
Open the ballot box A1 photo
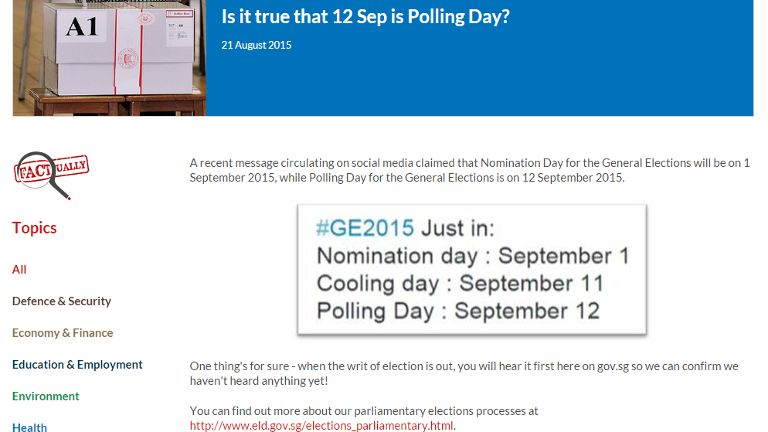[x=109, y=57]
